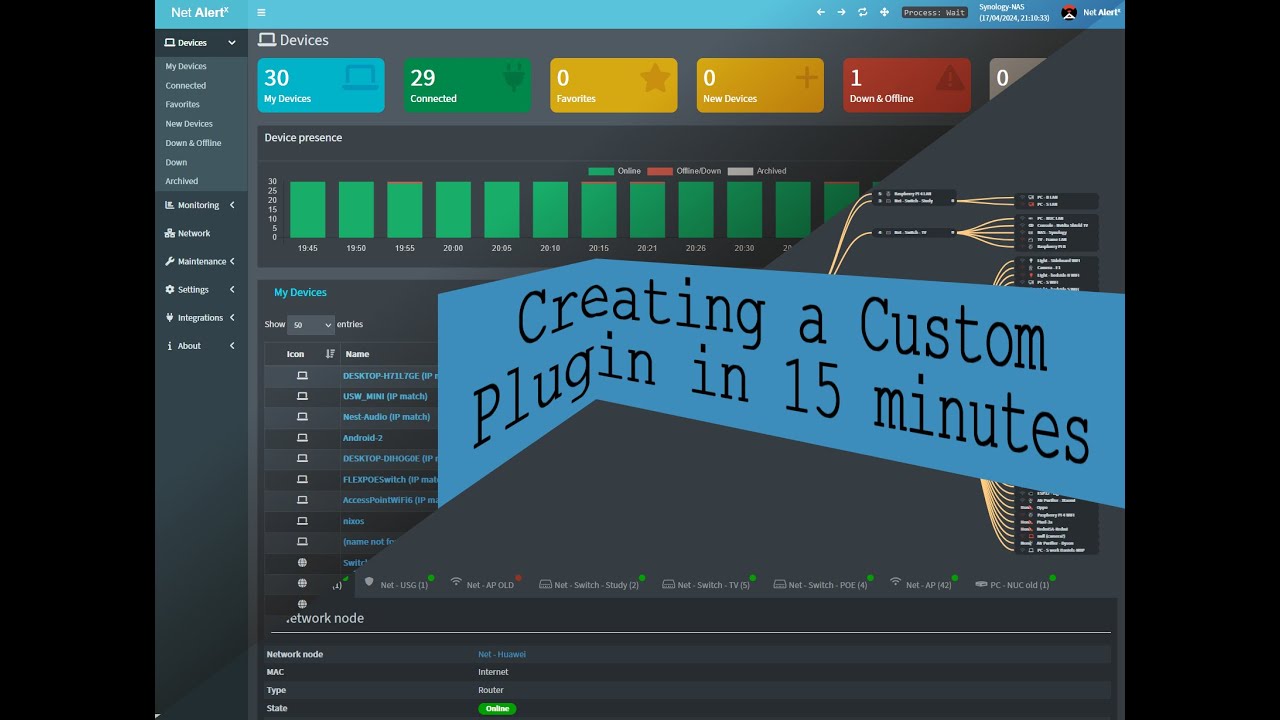1280x720 pixels.
Task: Click the Process: Wait status label
Action: pos(934,12)
